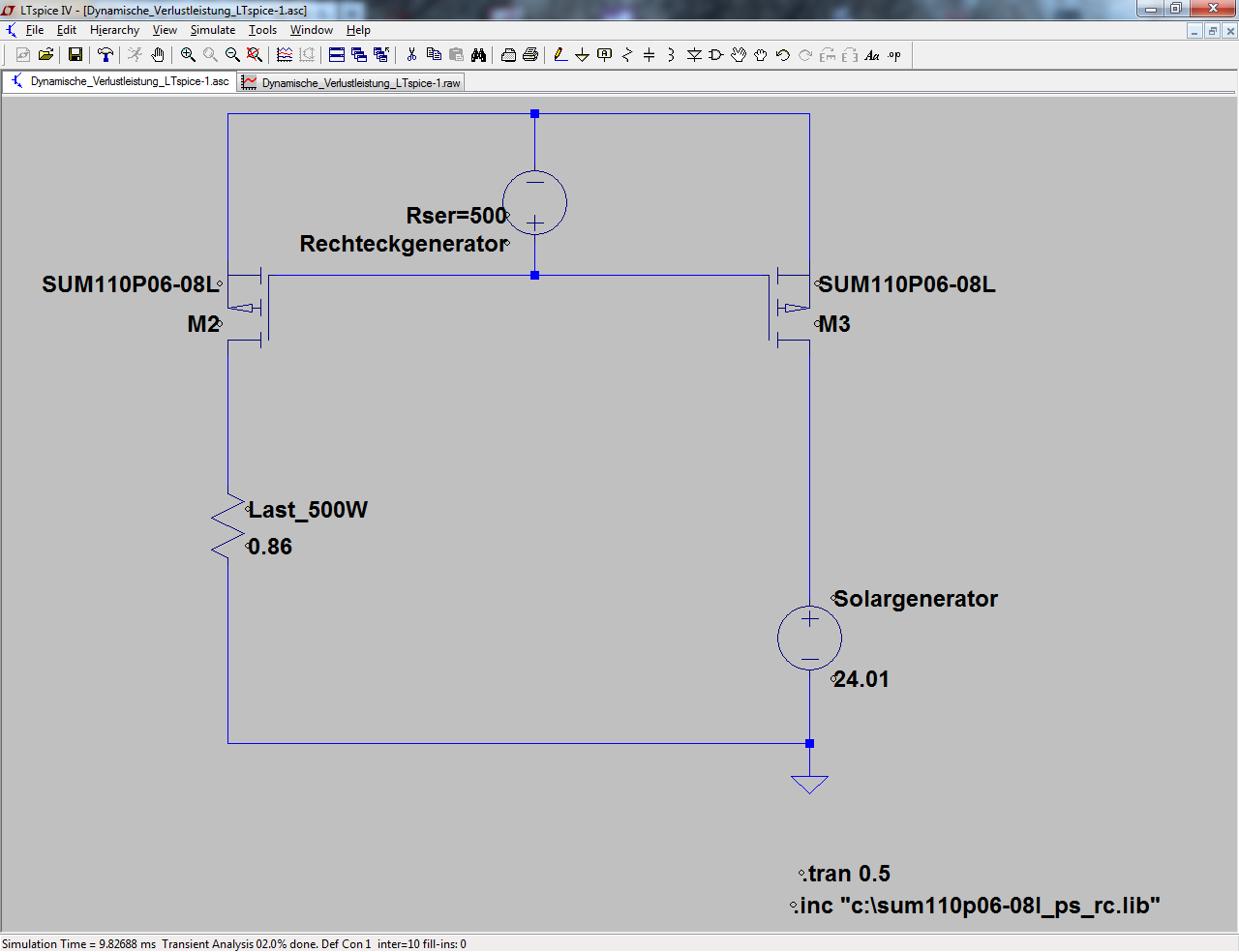
Task: Click the Run simulation running-man icon
Action: click(136, 55)
